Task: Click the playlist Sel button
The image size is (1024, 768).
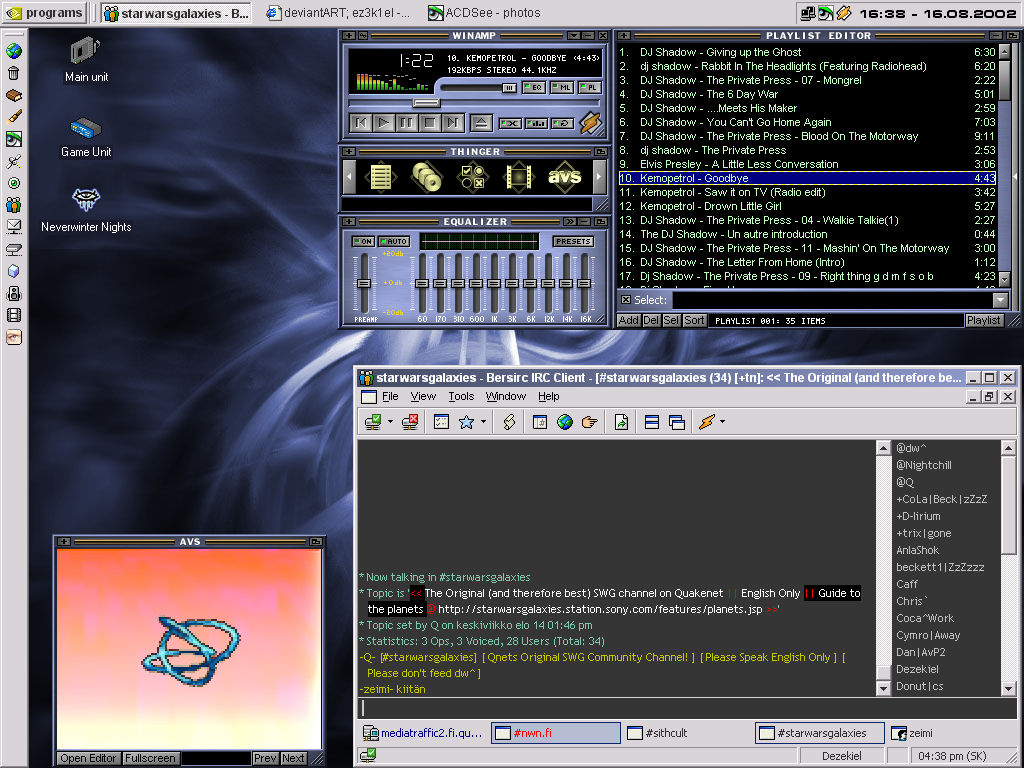Action: pyautogui.click(x=671, y=320)
